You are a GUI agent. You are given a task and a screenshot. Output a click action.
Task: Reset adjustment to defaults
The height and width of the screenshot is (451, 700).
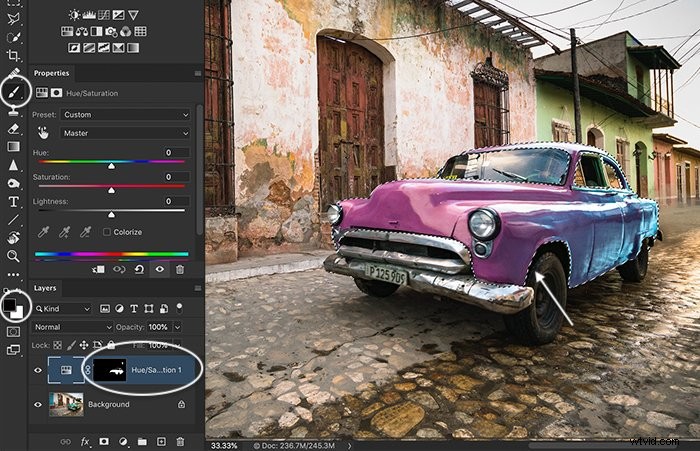pyautogui.click(x=139, y=269)
